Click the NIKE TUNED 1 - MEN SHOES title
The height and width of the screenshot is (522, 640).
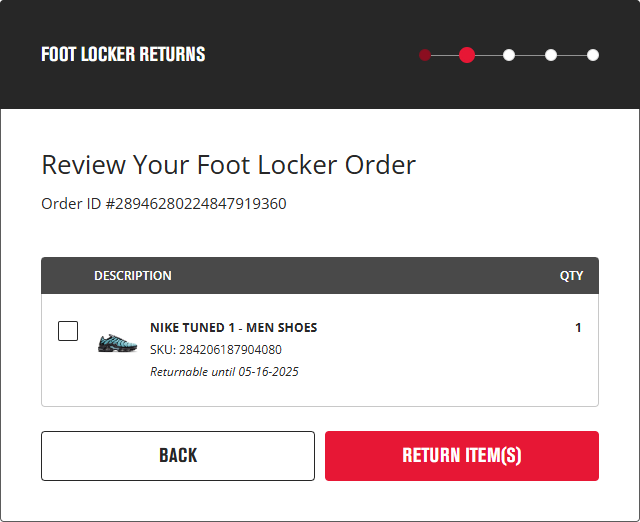[233, 328]
